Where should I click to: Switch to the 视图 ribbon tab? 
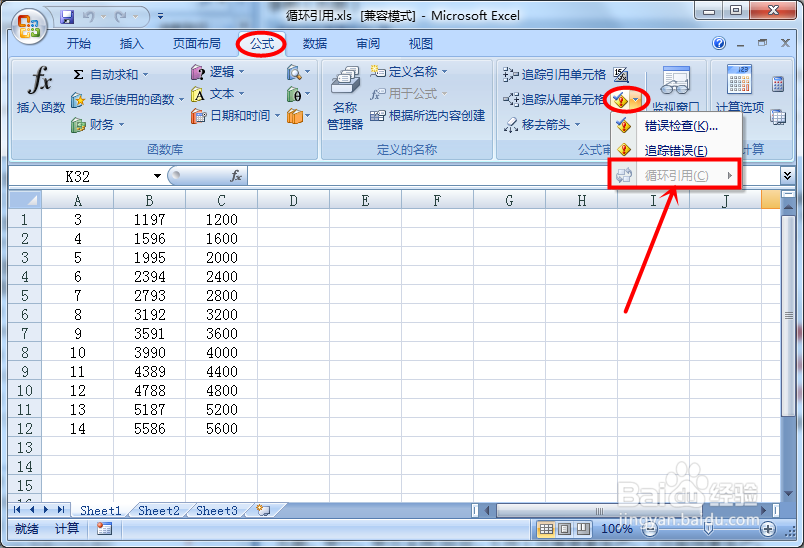pyautogui.click(x=420, y=44)
